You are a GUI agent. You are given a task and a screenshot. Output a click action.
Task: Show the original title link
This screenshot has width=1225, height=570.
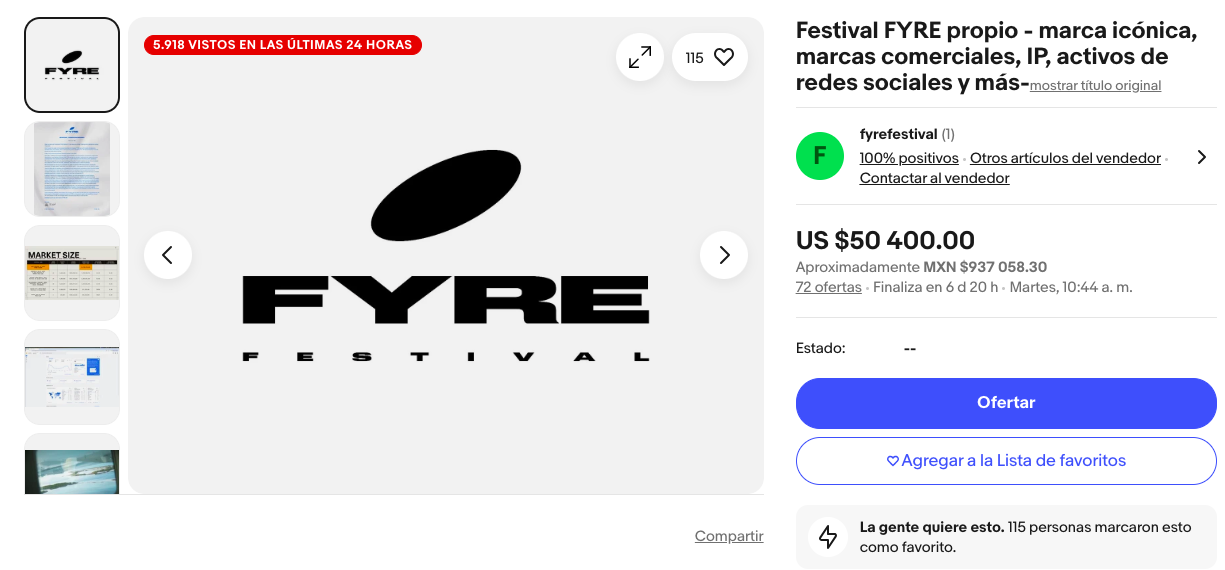pos(1095,86)
